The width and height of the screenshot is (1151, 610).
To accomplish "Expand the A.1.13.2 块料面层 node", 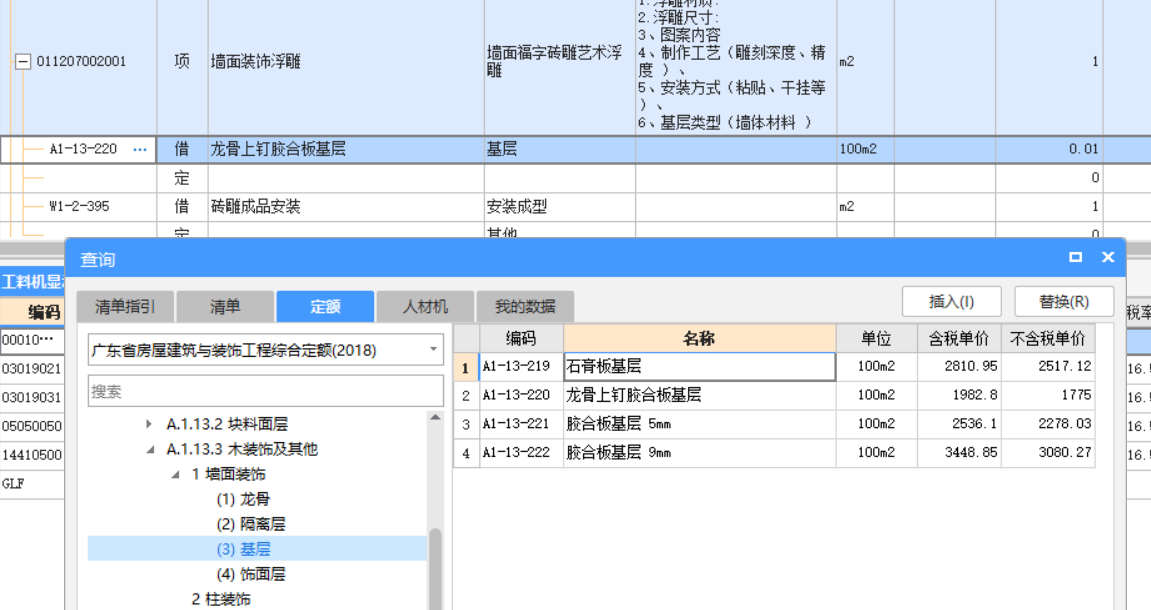I will click(149, 424).
